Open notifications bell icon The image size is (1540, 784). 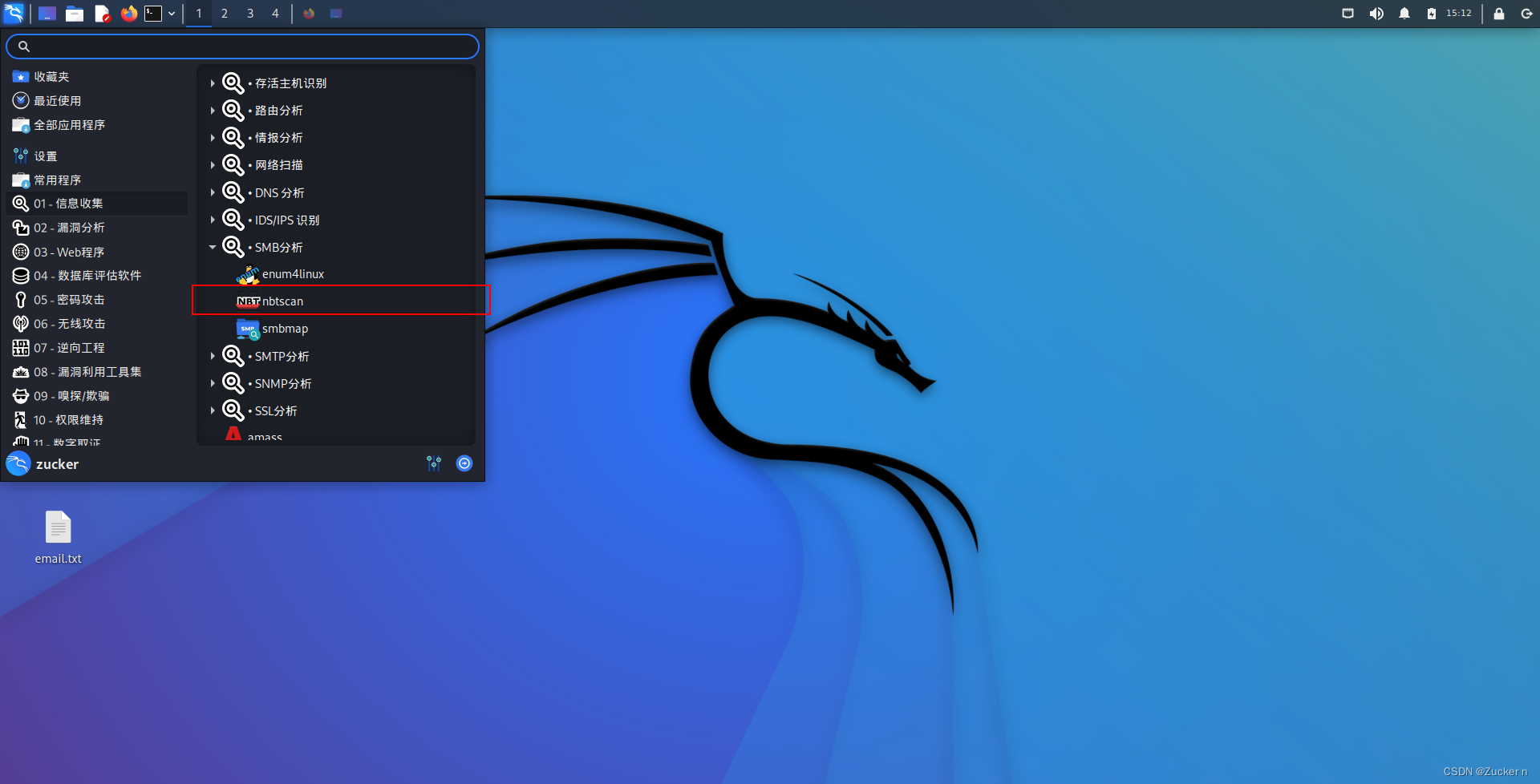(x=1404, y=14)
